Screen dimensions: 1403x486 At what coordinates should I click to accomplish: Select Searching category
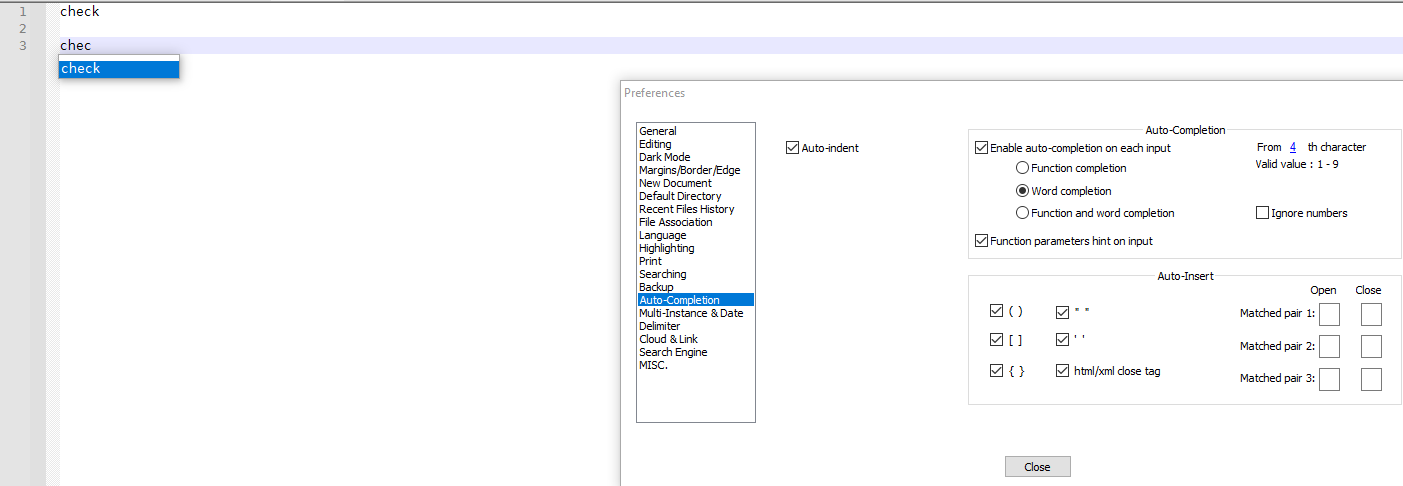(663, 274)
